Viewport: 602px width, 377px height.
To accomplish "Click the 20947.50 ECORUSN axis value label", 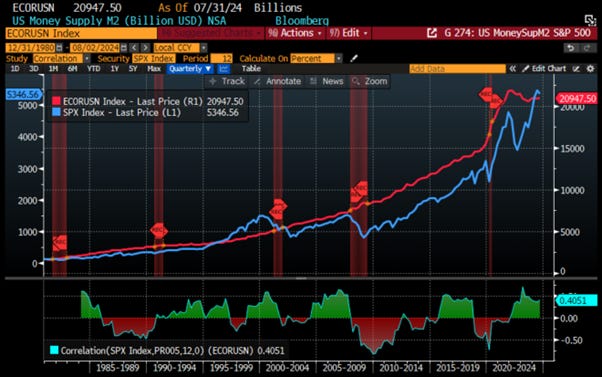I will 577,99.
